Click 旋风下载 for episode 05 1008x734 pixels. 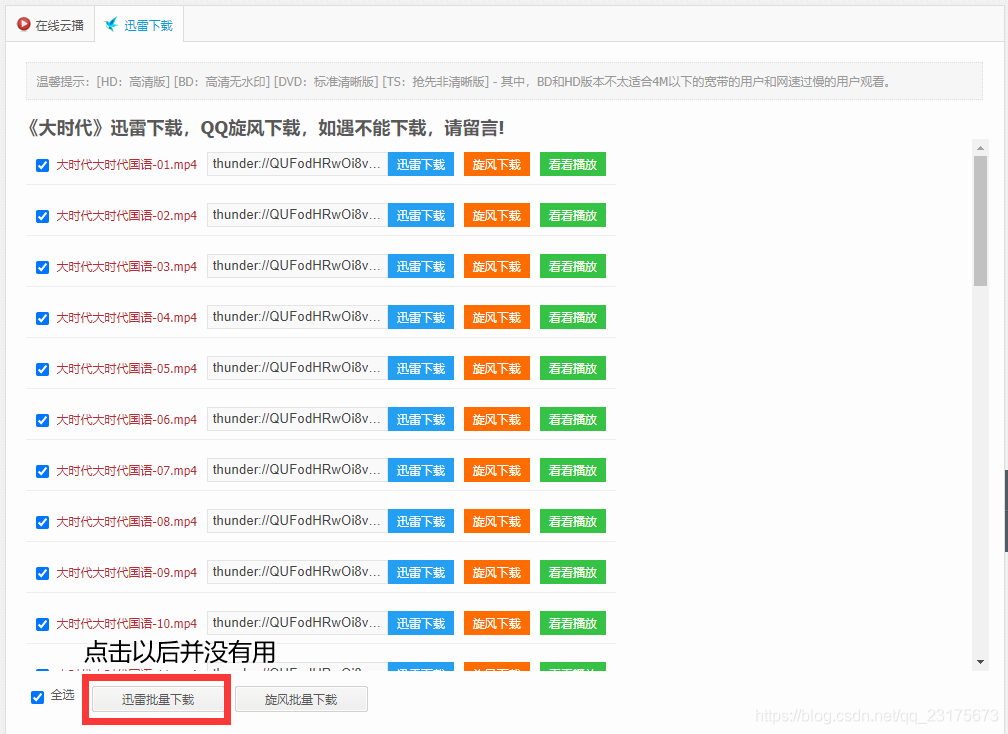(x=497, y=368)
